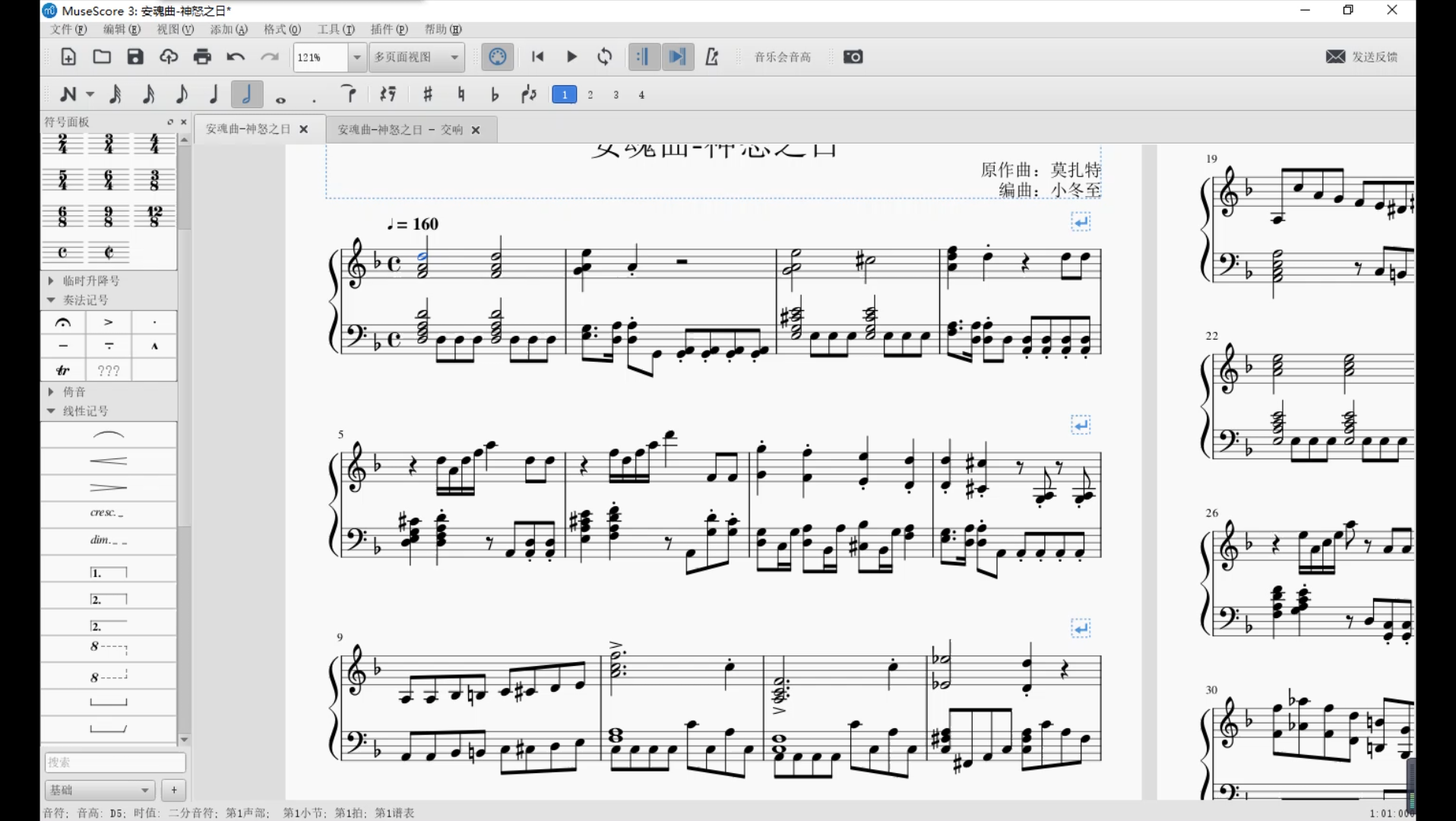Open the Format menu

[x=282, y=30]
